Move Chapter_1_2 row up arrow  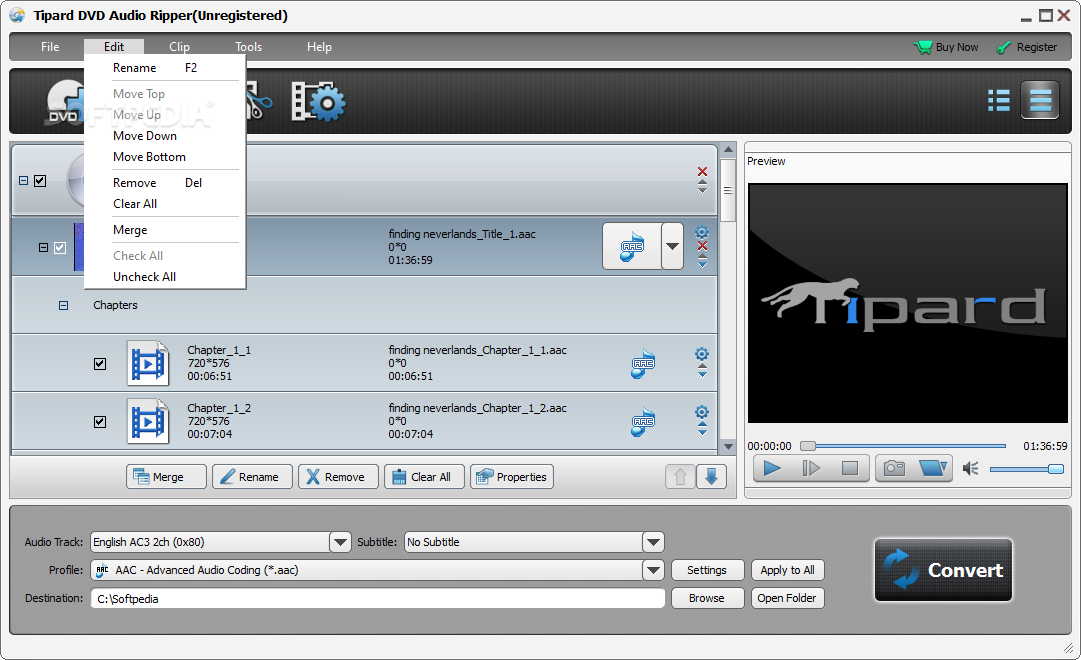(x=702, y=423)
